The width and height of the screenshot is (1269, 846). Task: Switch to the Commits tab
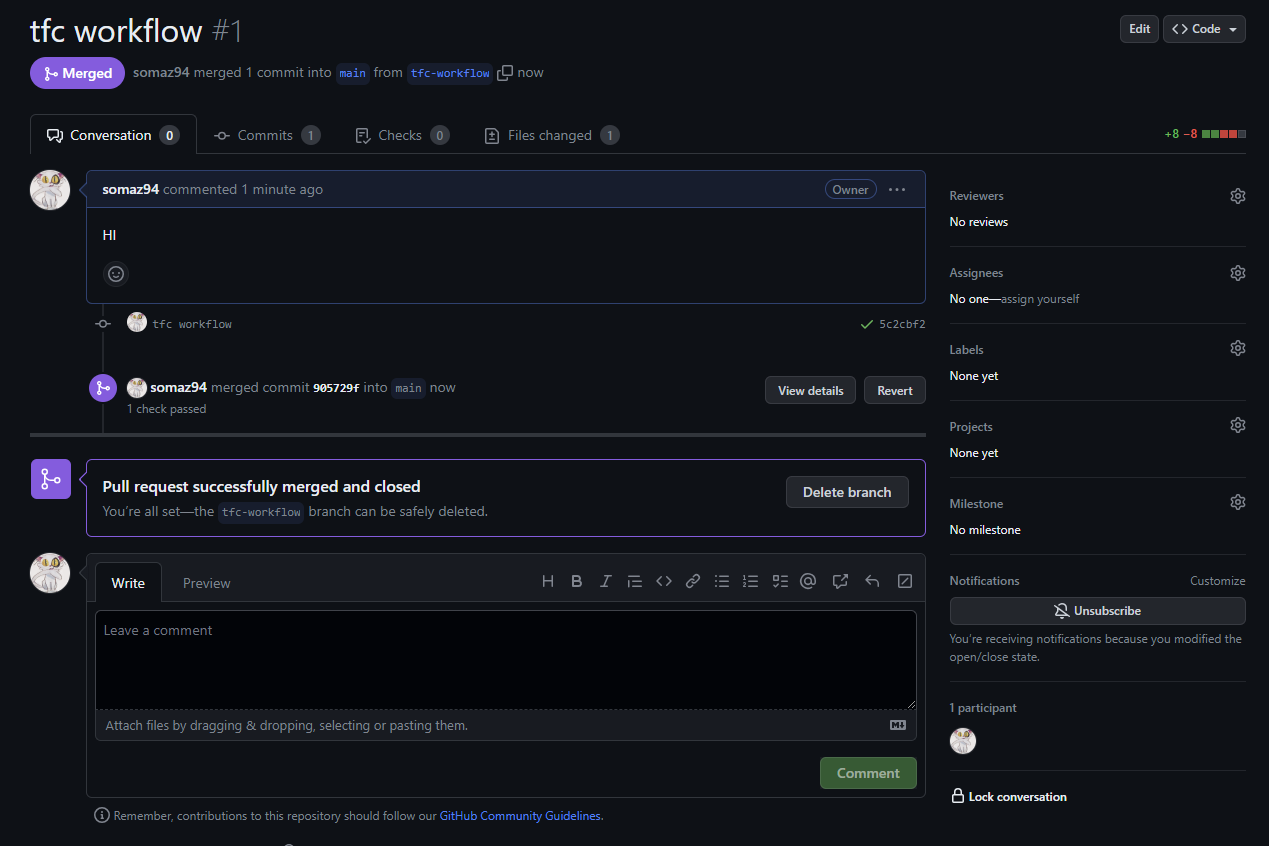pos(267,135)
